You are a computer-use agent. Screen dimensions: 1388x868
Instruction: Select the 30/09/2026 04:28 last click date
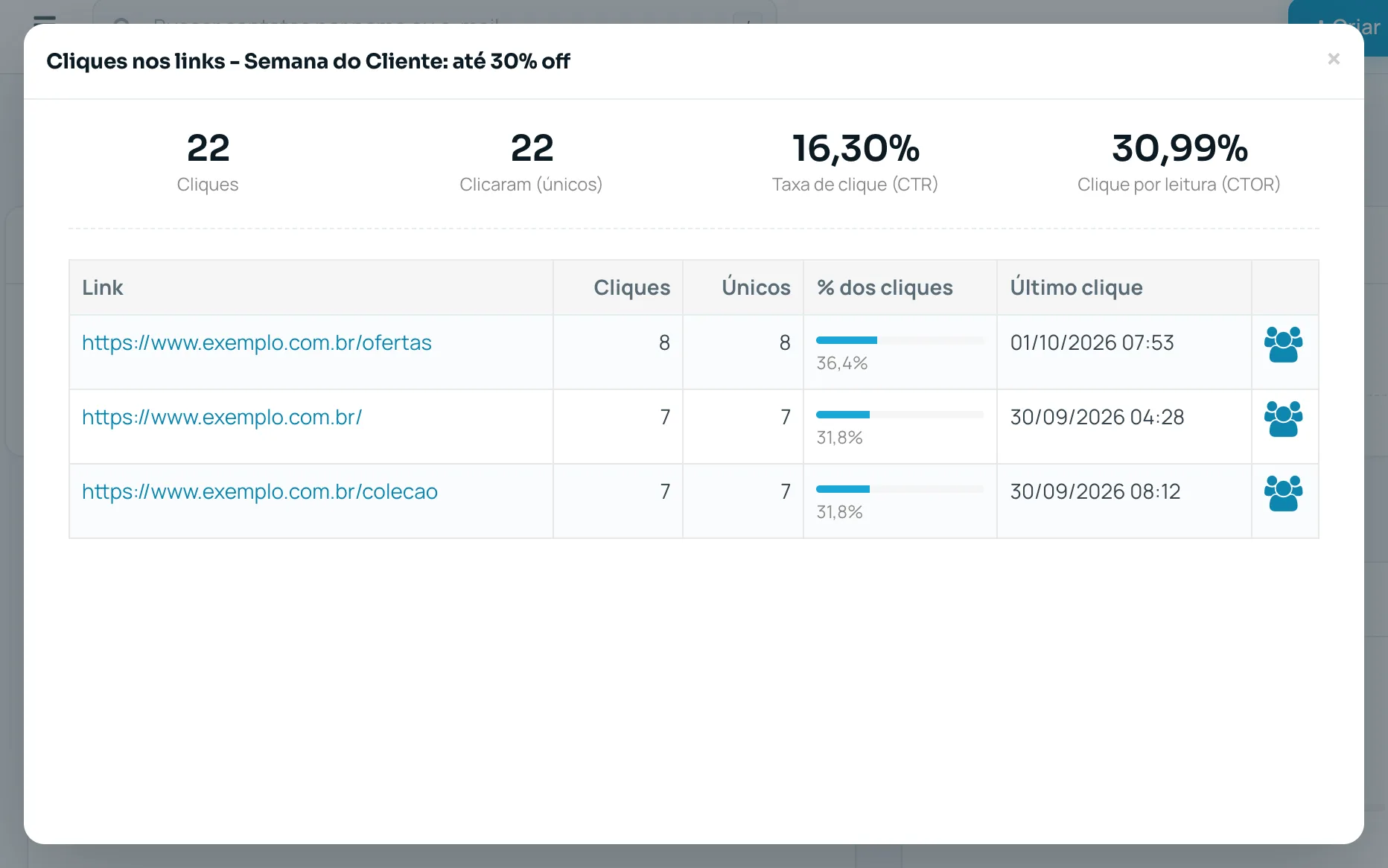(1097, 417)
